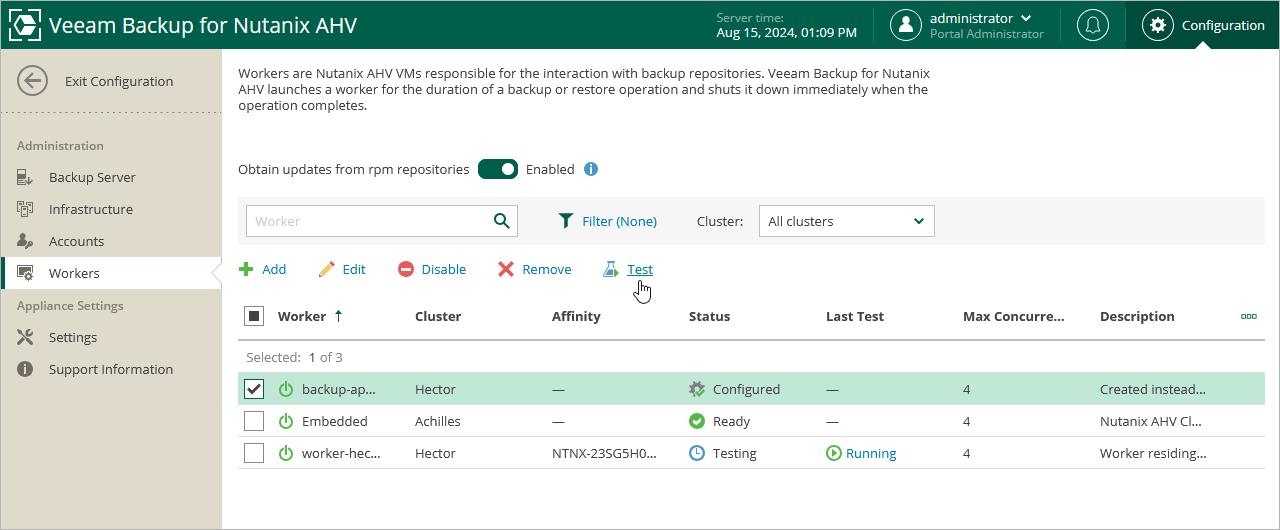Screen dimensions: 1280x530
Task: Sort by the Status column header
Action: pos(709,316)
